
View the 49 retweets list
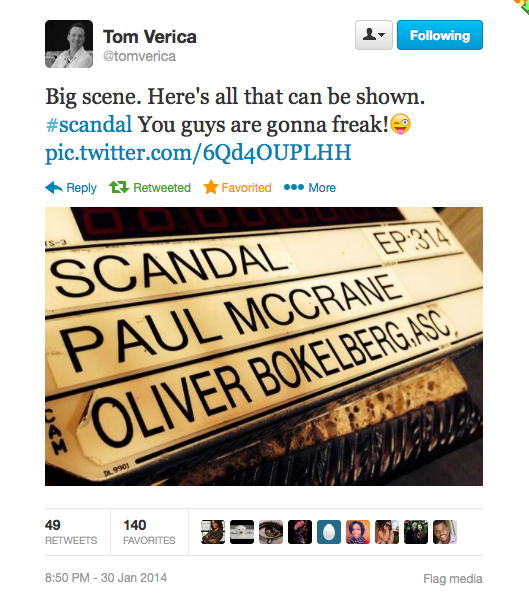(71, 532)
